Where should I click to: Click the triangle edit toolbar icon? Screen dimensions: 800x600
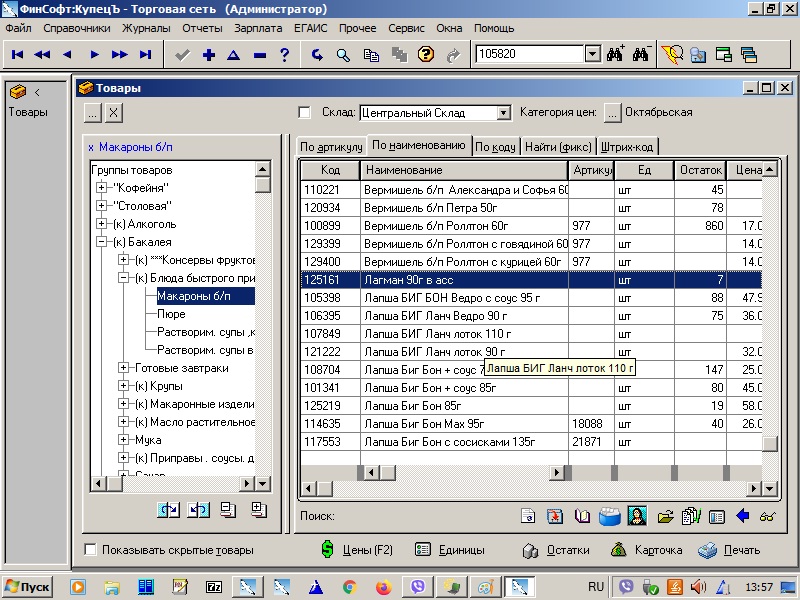pyautogui.click(x=234, y=55)
